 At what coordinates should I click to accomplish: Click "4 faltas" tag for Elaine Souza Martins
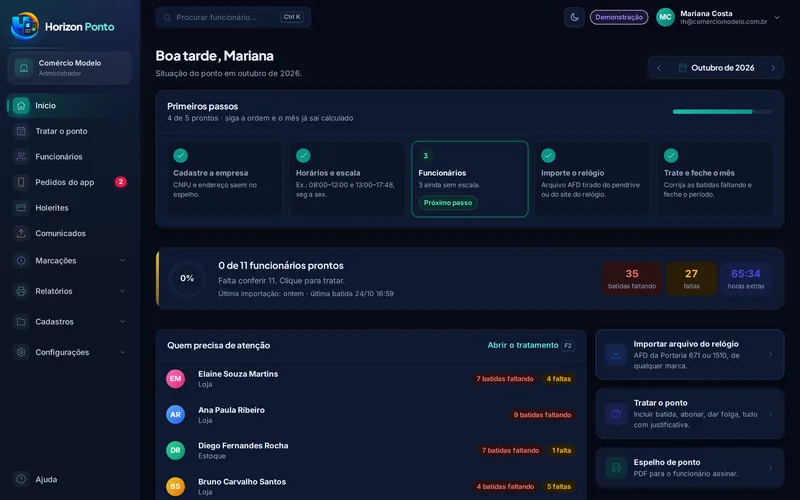(x=559, y=379)
